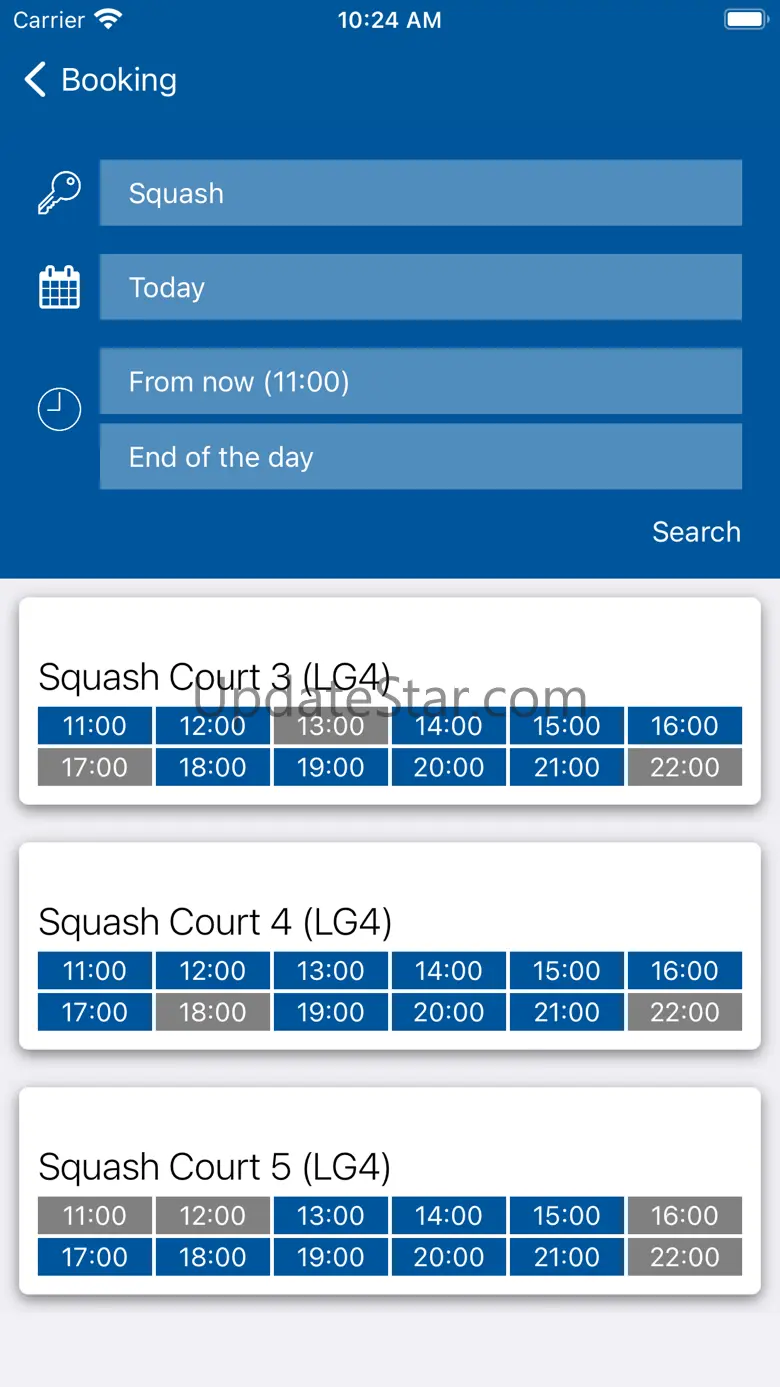Screen dimensions: 780x1387
Task: Tap the battery icon in status bar
Action: (x=745, y=19)
